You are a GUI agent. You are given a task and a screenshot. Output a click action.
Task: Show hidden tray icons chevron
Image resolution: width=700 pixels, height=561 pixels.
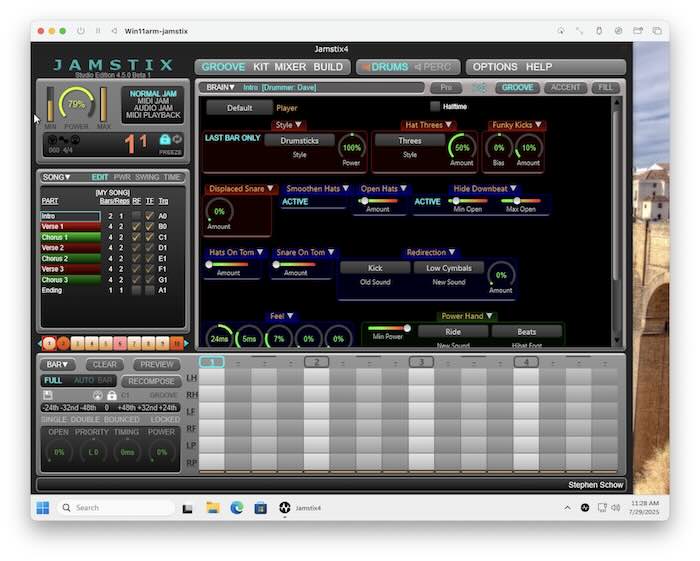(567, 507)
